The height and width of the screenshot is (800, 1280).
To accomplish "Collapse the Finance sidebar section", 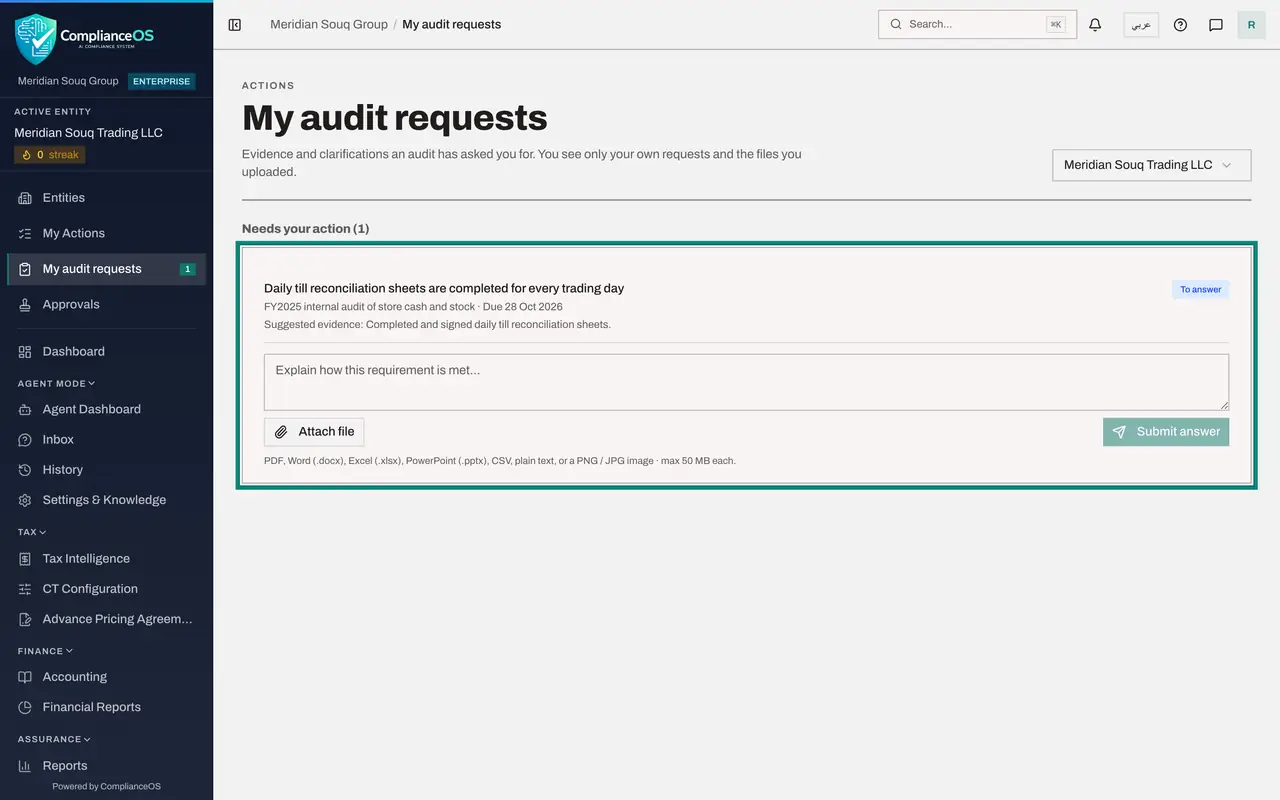I will click(x=45, y=651).
